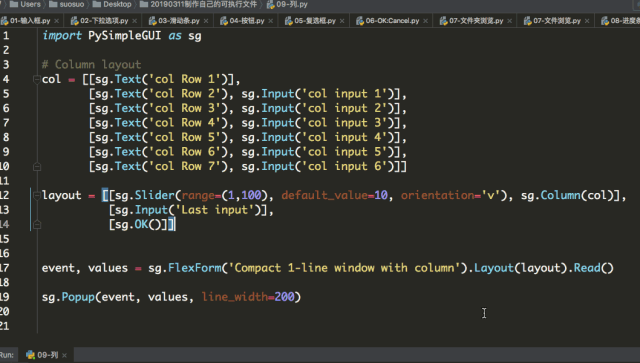Click the Read() call on line 17

coord(593,268)
